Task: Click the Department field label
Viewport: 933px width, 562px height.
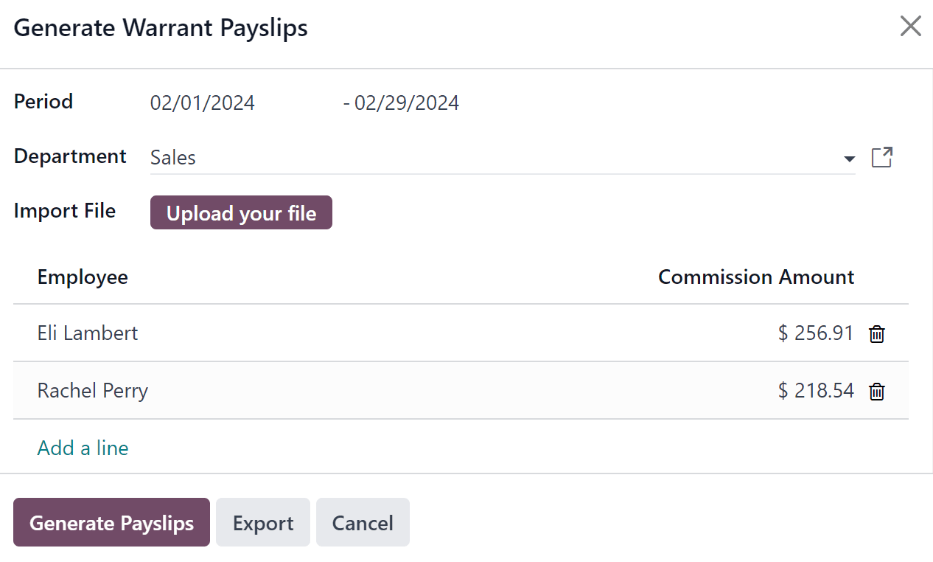Action: [70, 156]
